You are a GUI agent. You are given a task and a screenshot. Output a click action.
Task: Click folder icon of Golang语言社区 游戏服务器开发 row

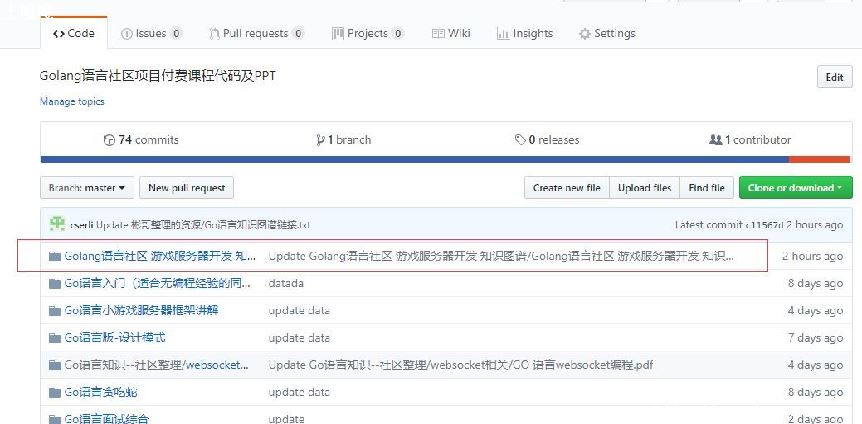(x=54, y=257)
